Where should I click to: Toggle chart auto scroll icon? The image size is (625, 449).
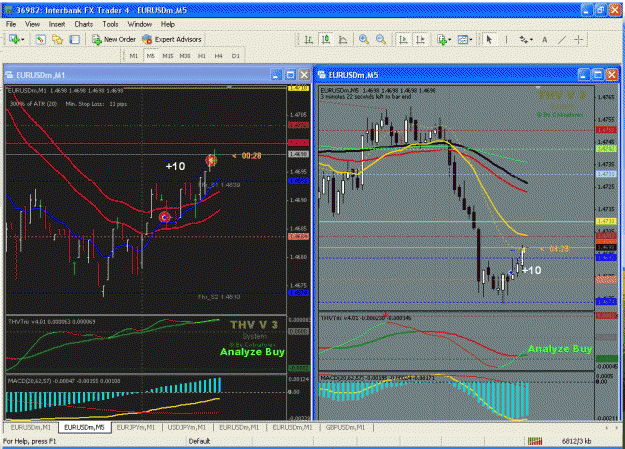403,39
